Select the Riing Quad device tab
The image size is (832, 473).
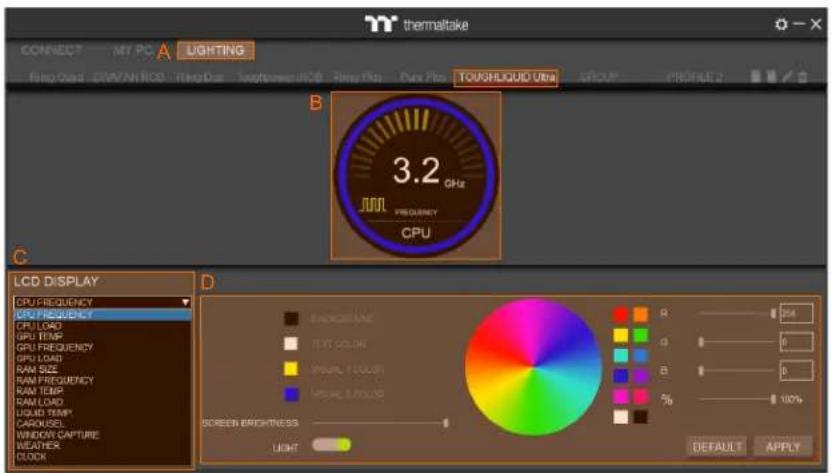(56, 78)
